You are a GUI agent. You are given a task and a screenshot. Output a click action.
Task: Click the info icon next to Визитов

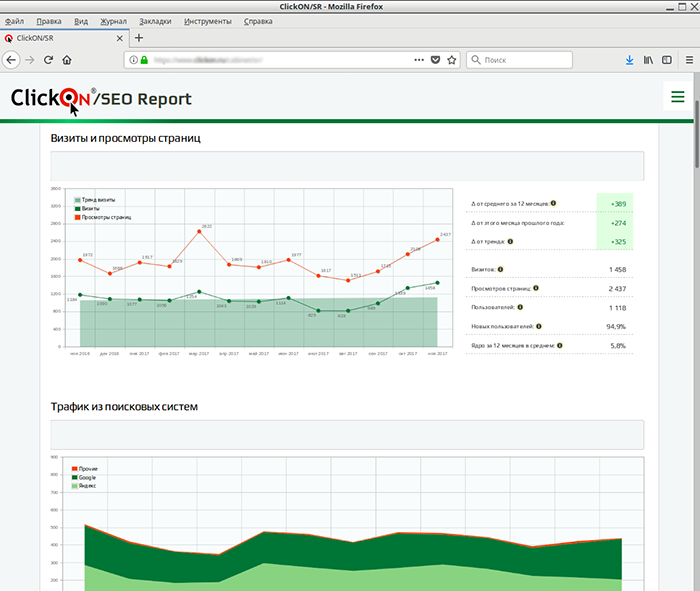click(500, 269)
